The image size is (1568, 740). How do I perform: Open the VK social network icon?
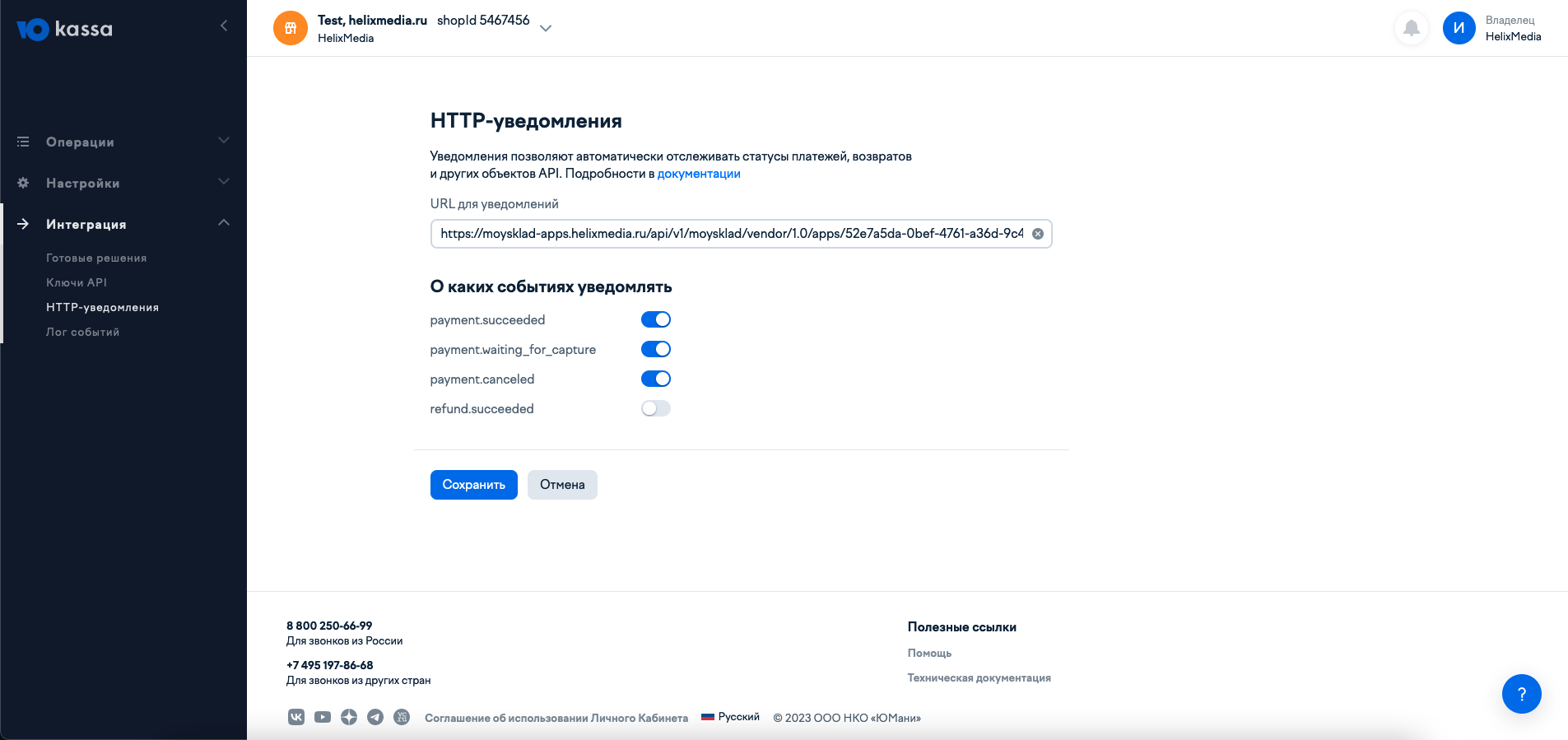pos(296,717)
